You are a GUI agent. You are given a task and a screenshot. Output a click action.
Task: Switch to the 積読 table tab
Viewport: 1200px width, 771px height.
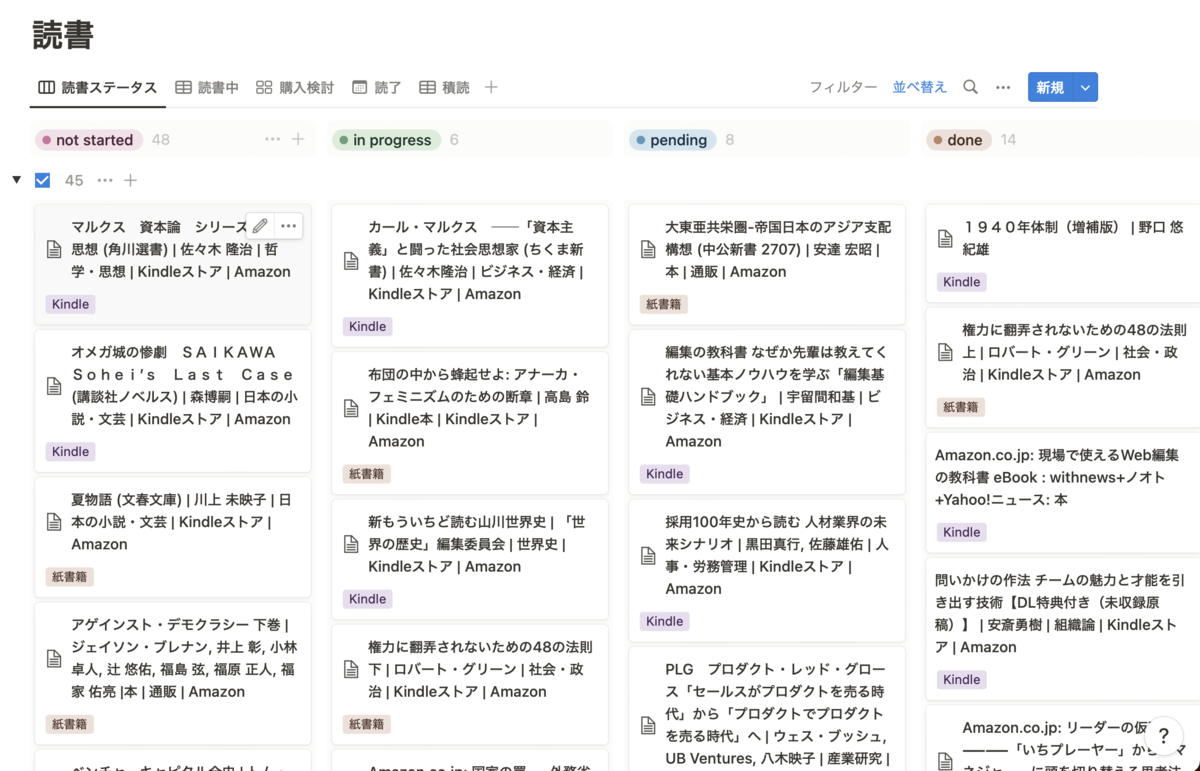(444, 88)
